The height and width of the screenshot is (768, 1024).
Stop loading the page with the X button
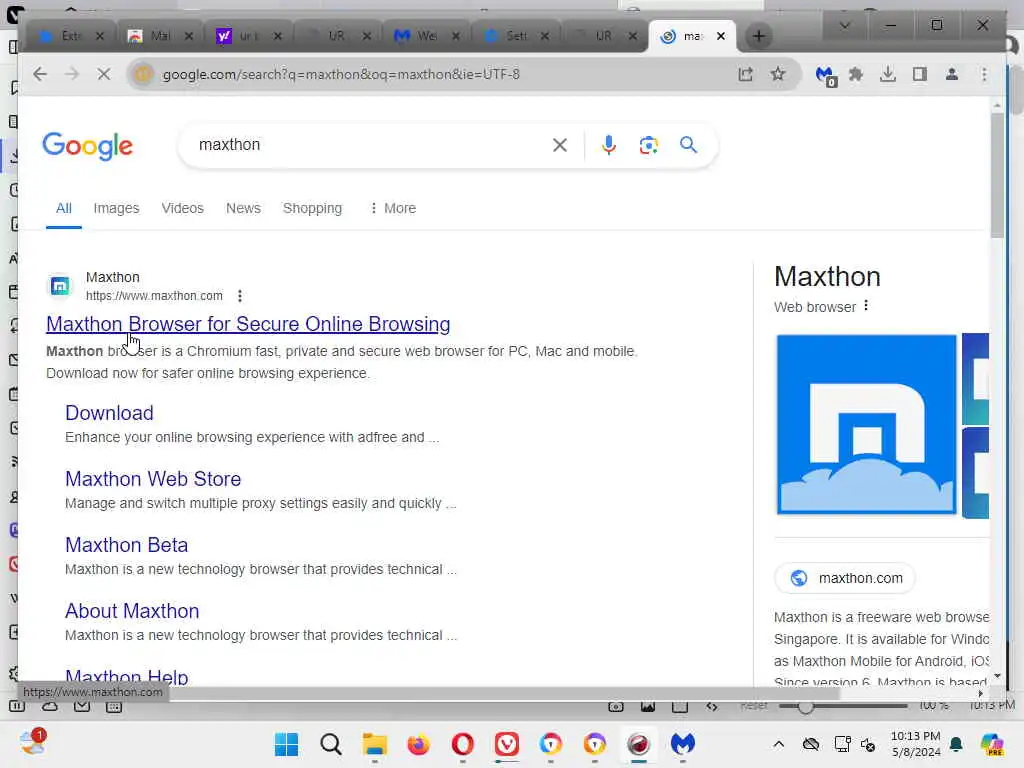tap(104, 74)
